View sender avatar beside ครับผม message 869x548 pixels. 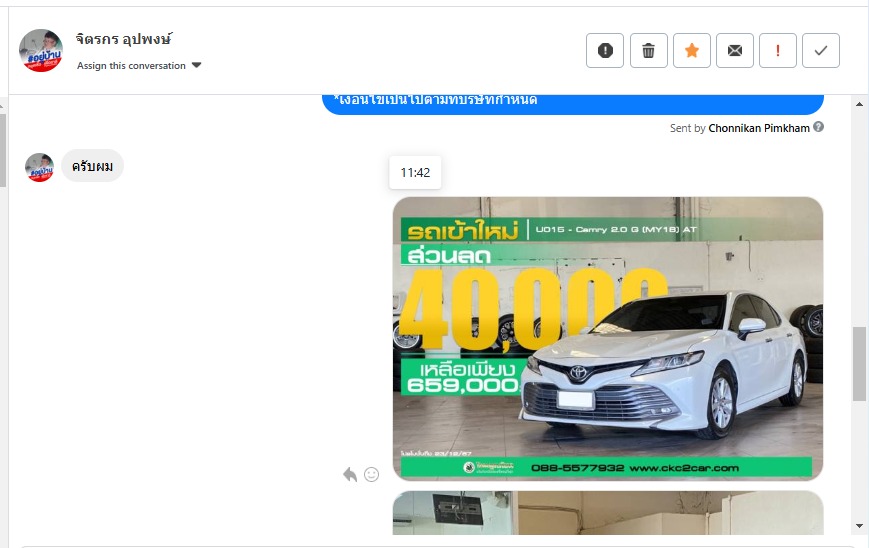39,167
